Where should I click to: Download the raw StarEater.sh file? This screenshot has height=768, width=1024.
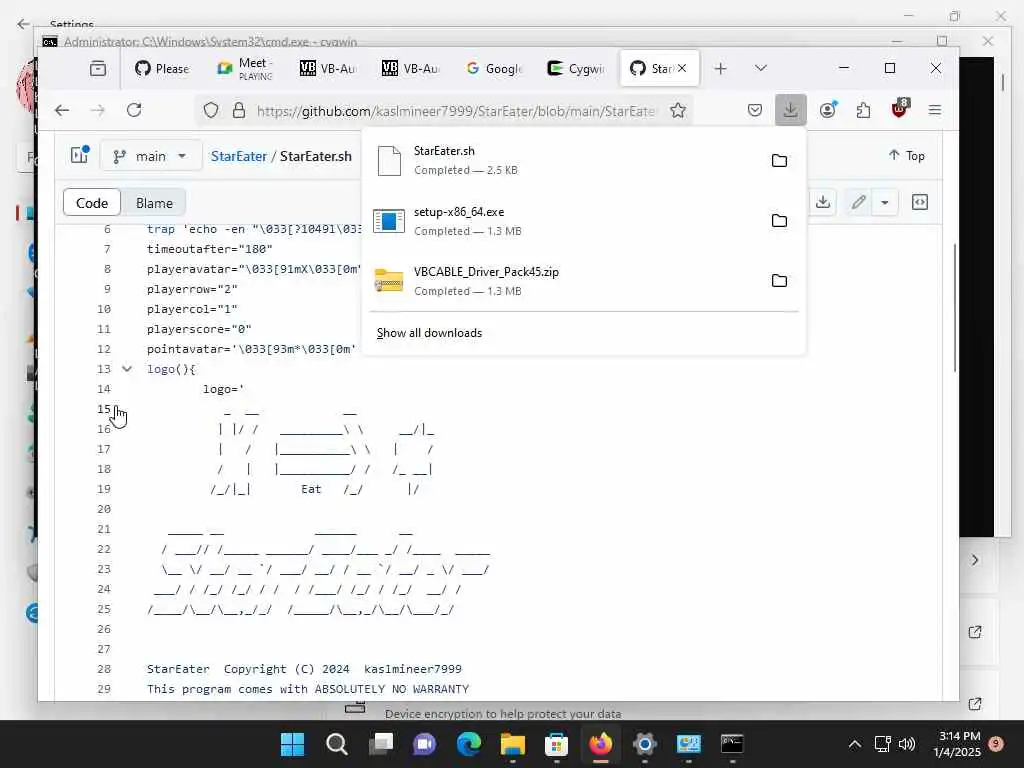823,202
